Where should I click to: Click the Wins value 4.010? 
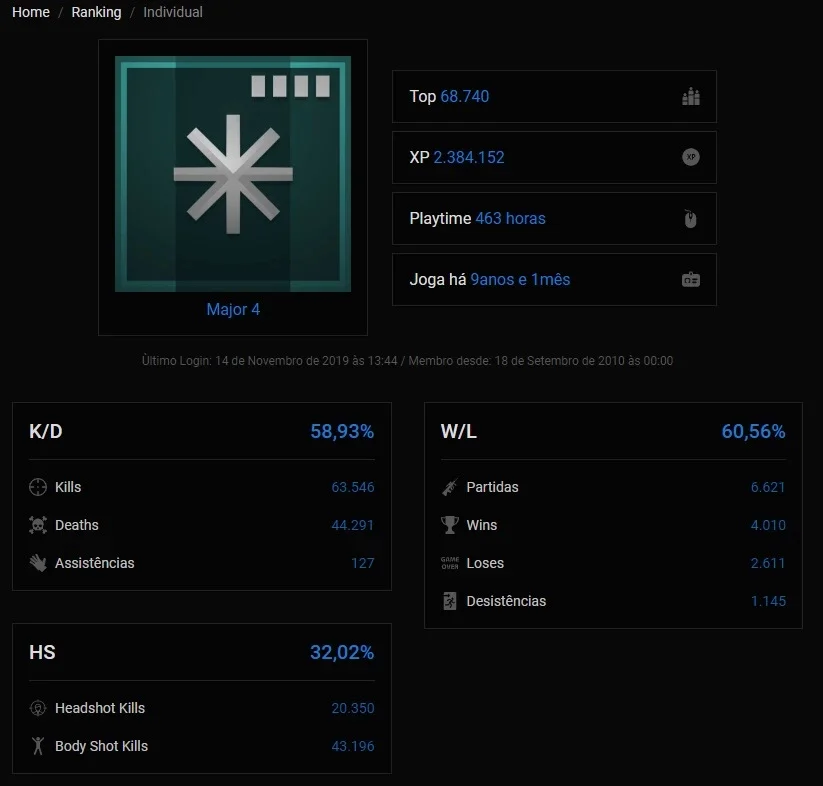coord(768,525)
